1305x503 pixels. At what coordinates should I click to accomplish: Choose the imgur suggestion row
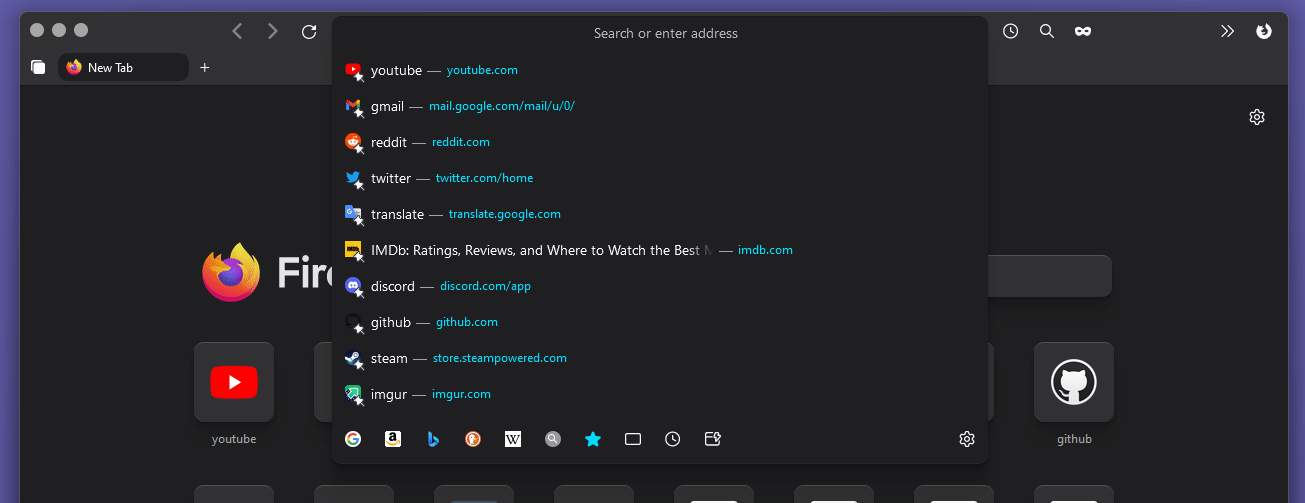pyautogui.click(x=660, y=394)
